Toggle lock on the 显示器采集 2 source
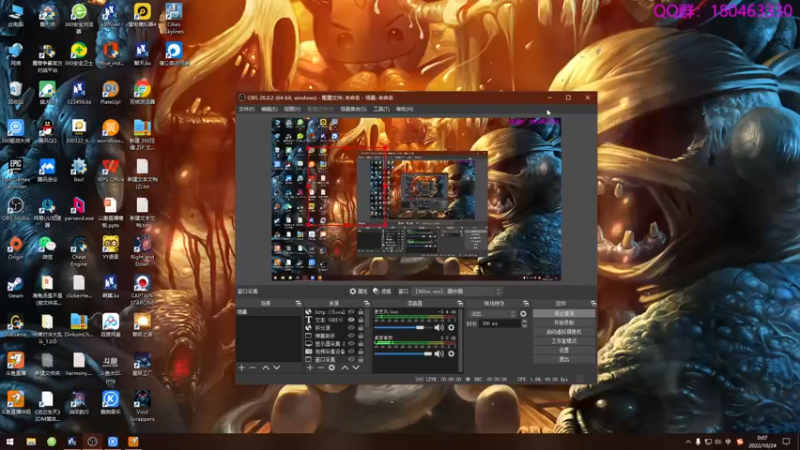The image size is (800, 450). pos(361,344)
